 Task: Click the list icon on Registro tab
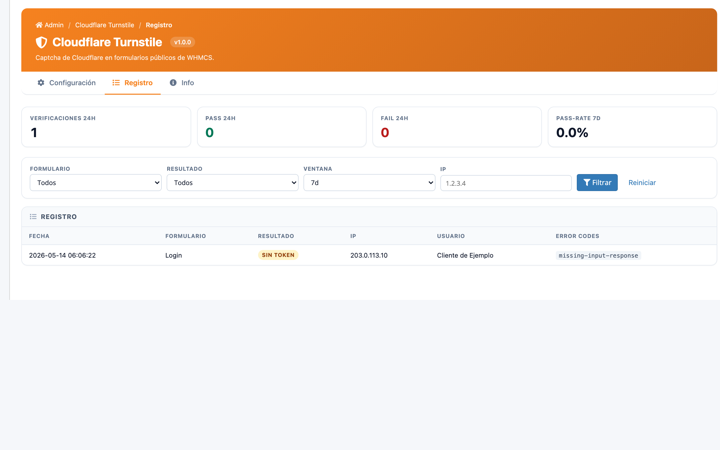tap(116, 83)
